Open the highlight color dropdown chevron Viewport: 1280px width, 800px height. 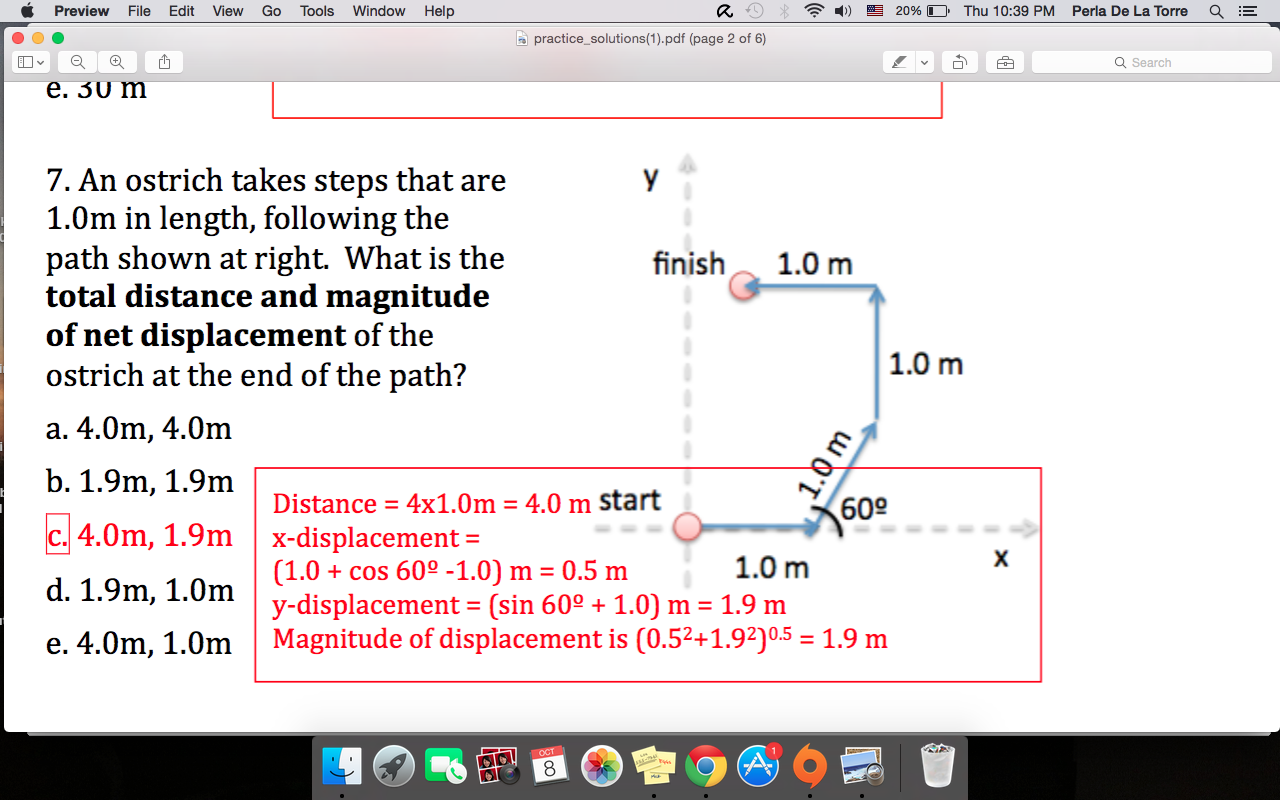coord(923,61)
